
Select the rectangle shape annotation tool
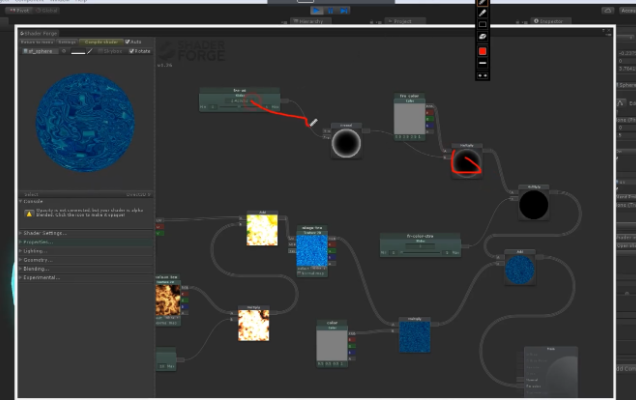pos(482,24)
